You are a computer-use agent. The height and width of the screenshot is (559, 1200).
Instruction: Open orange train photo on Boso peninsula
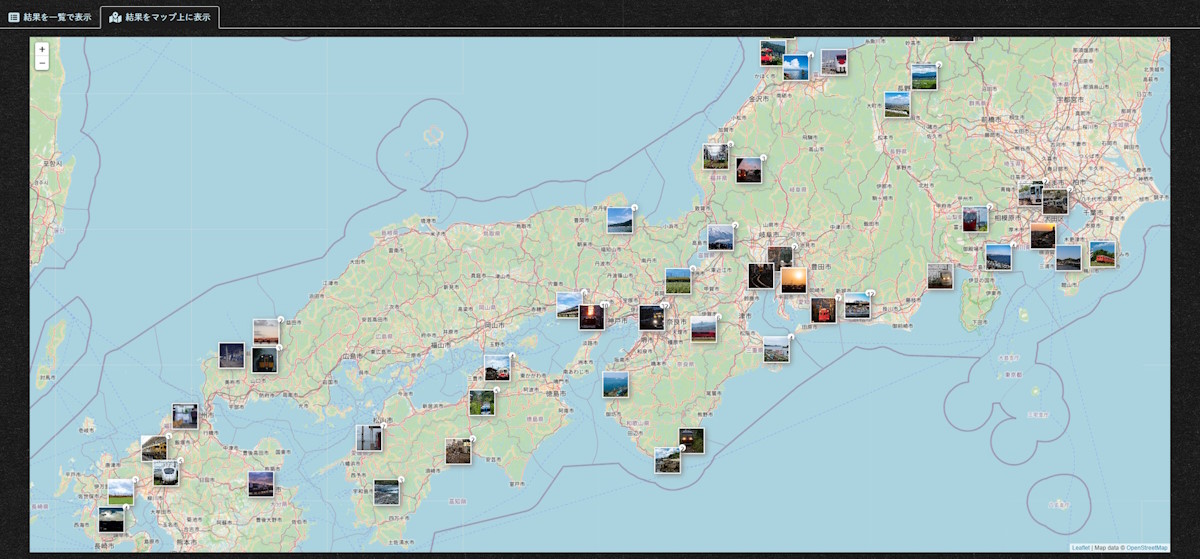point(1102,254)
